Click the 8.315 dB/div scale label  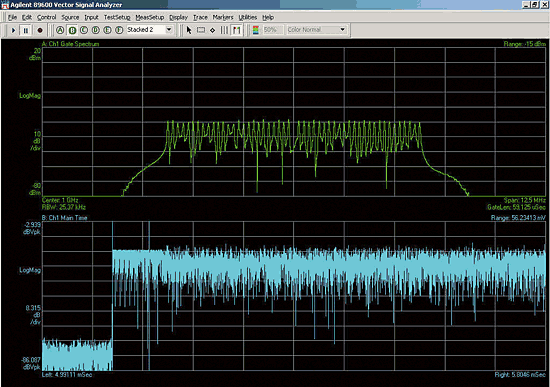click(x=33, y=315)
